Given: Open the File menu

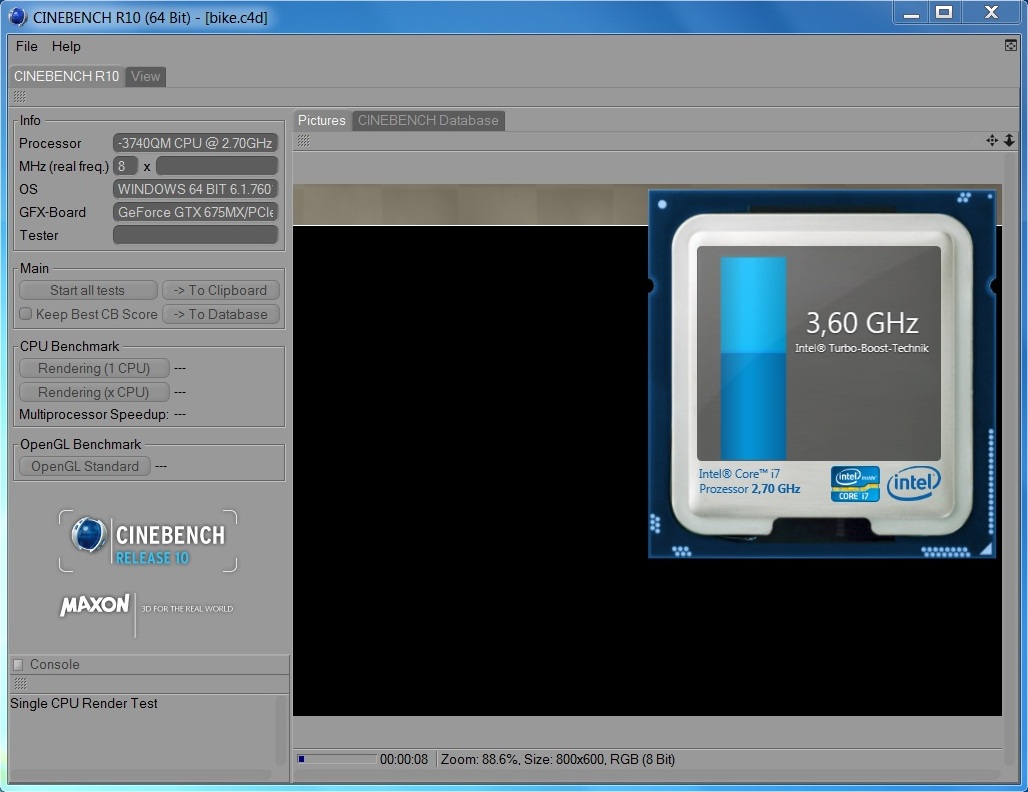Looking at the screenshot, I should (27, 47).
